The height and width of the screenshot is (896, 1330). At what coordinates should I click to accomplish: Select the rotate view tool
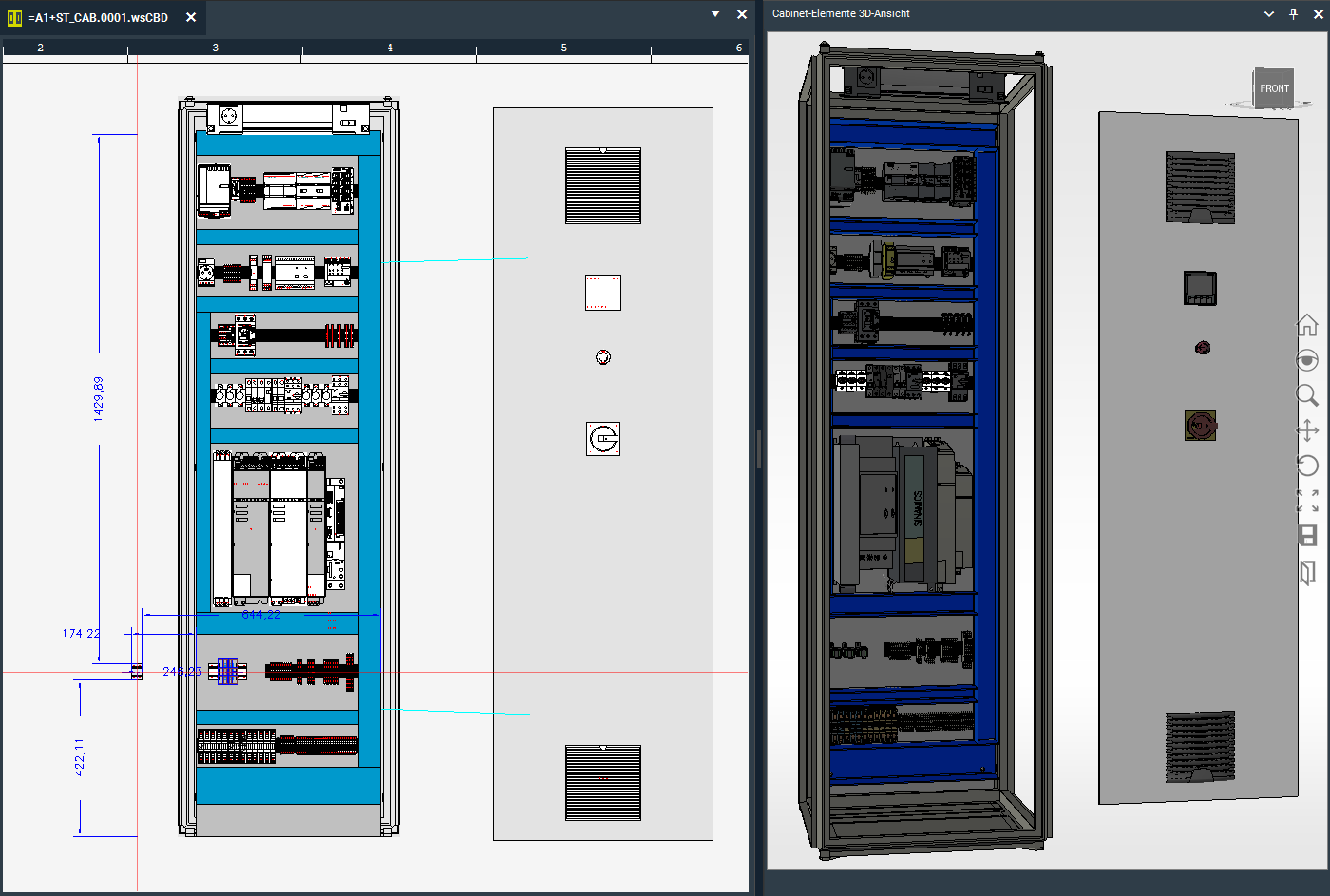pos(1307,466)
